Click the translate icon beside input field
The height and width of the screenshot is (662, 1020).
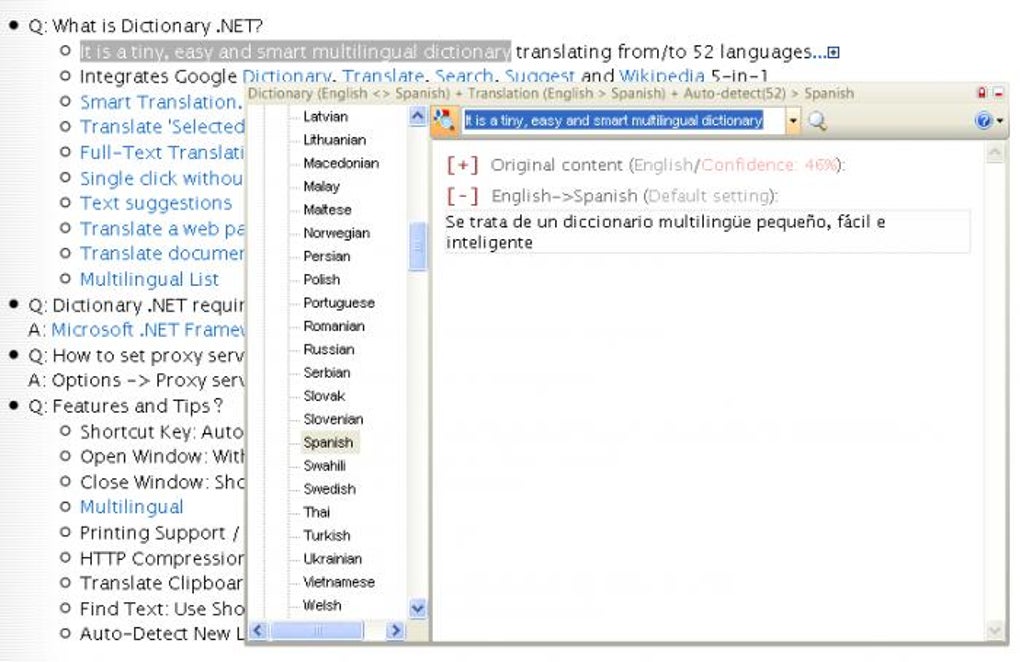tap(444, 121)
